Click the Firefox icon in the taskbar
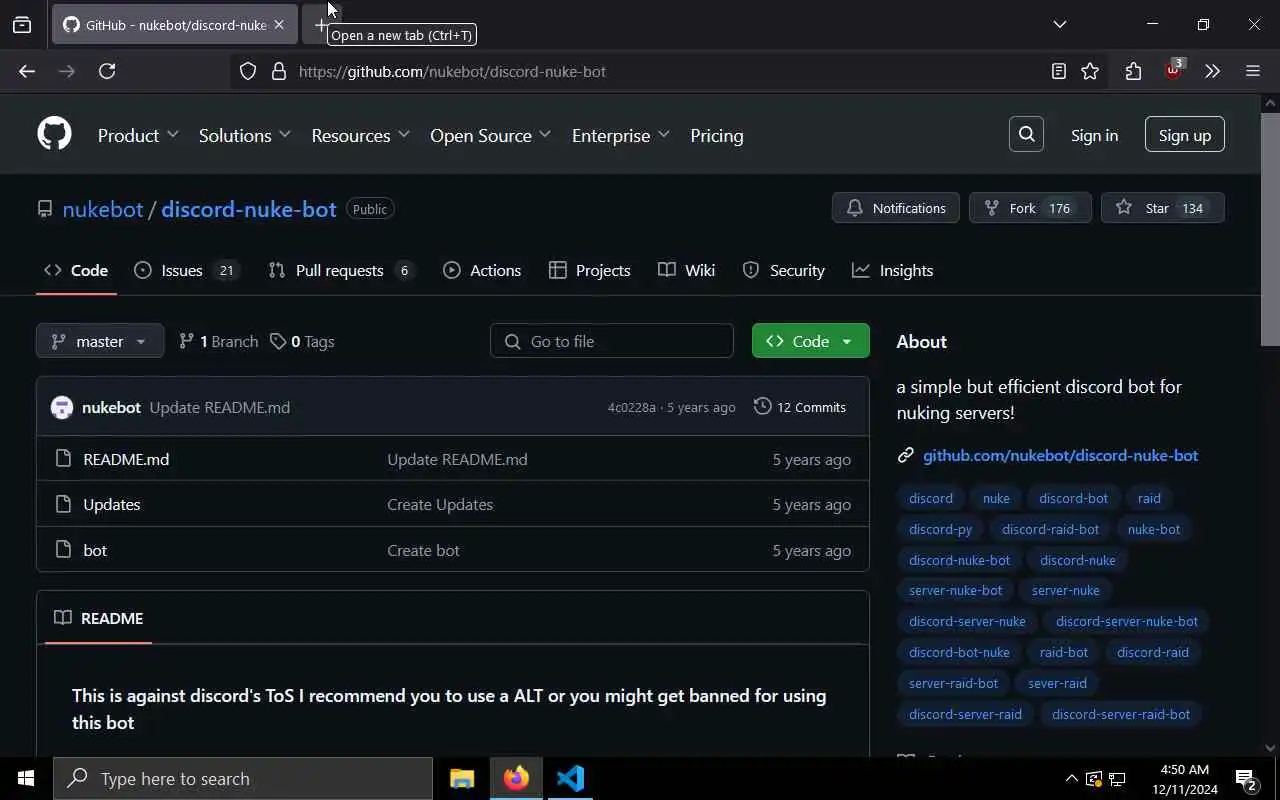 [516, 778]
